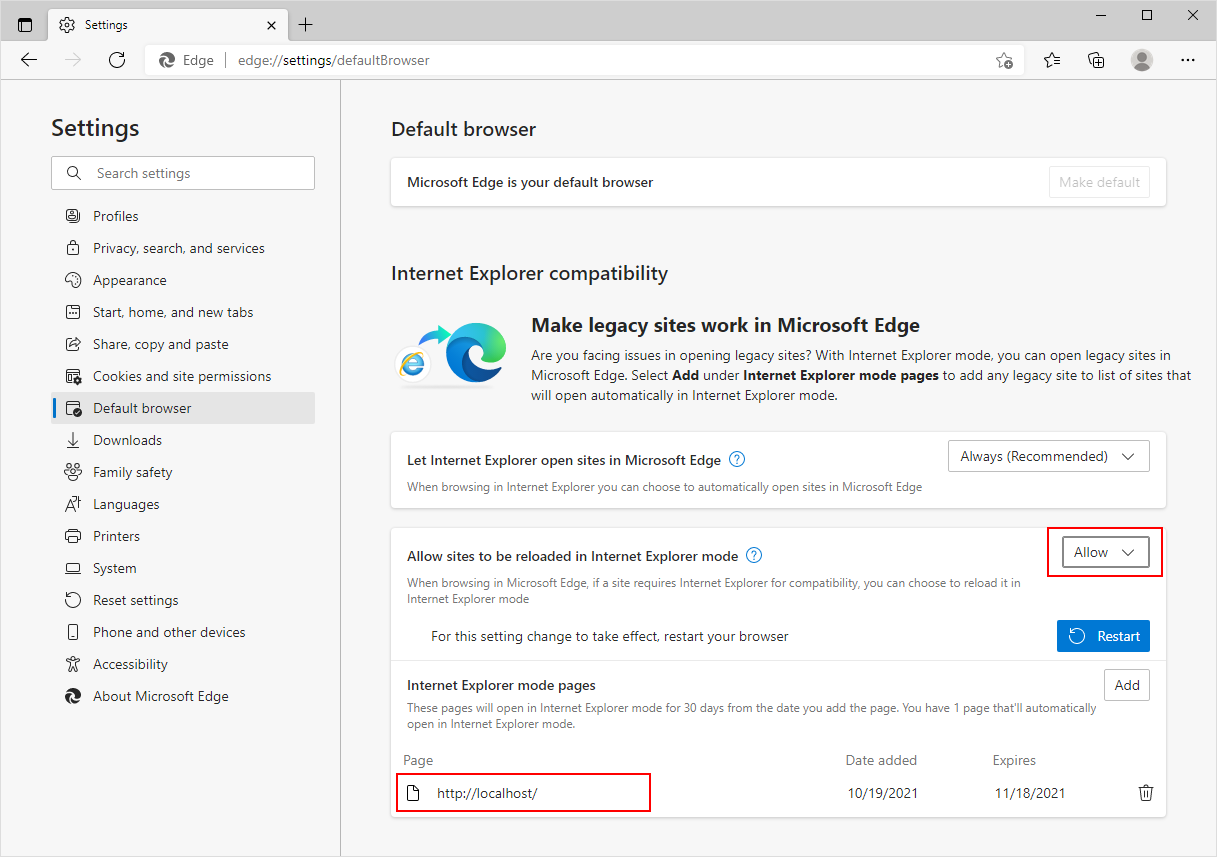Open a new tab with the plus icon
Screen dimensions: 1217x857
coord(306,24)
